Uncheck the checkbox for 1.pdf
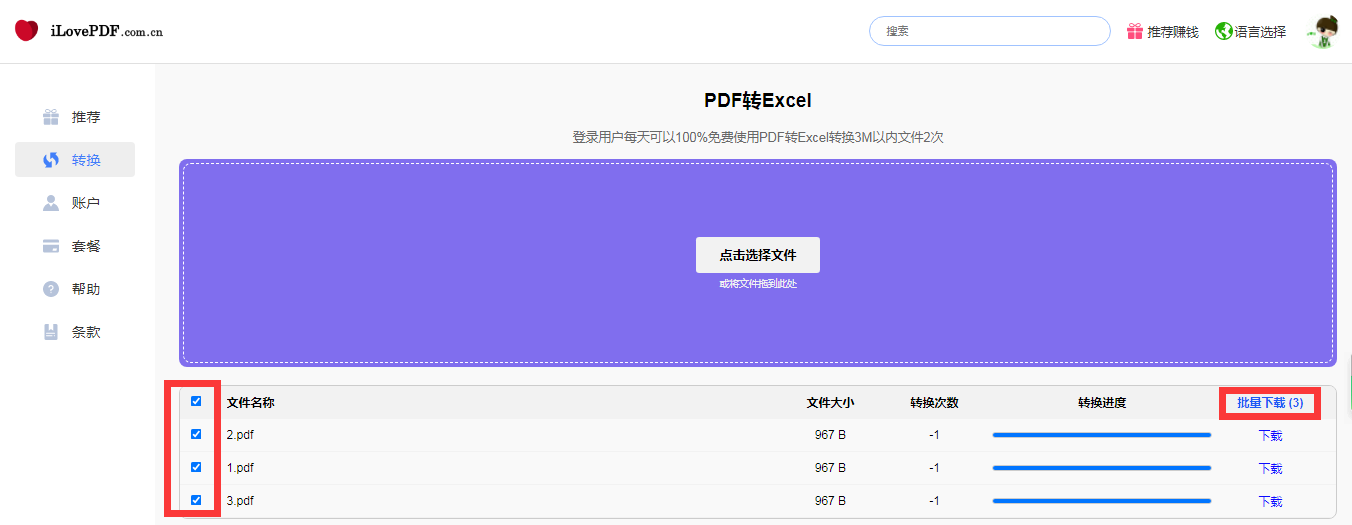 196,467
